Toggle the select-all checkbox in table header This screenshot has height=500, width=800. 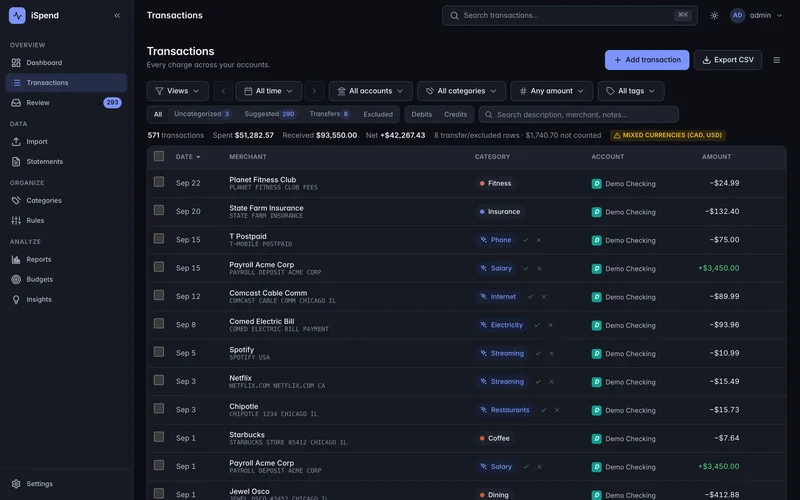[159, 156]
